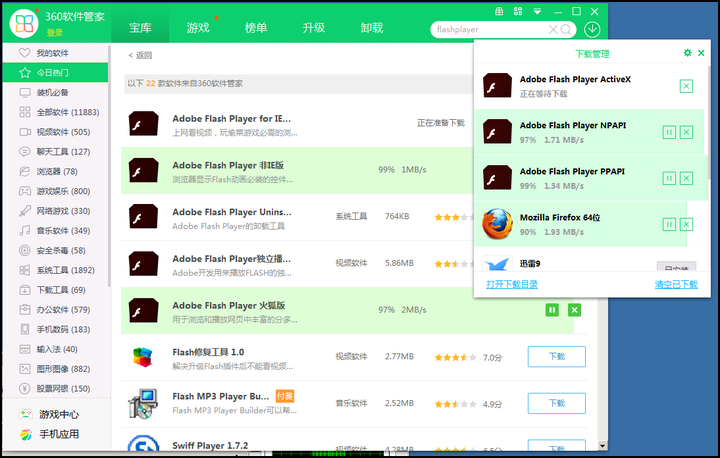Screen dimensions: 720x458
Task: Pause Adobe Flash Player 火狐版 download
Action: pyautogui.click(x=552, y=310)
